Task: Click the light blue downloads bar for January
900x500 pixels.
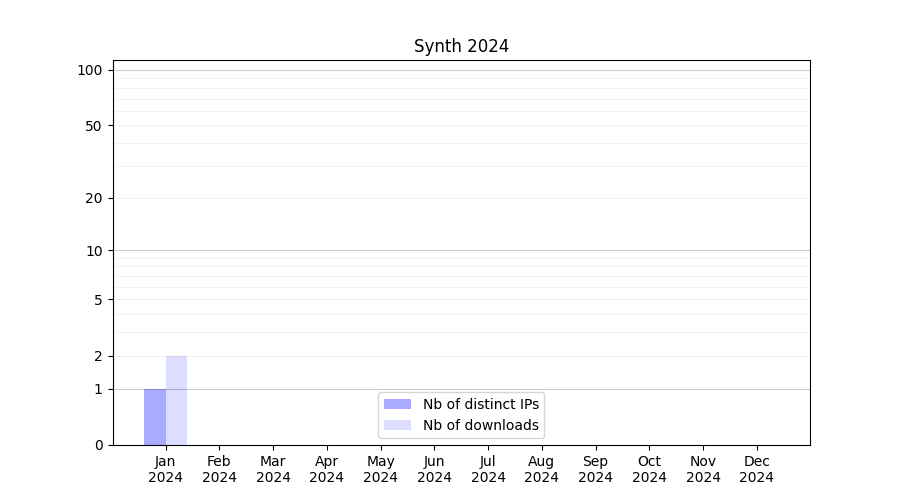Action: click(176, 400)
